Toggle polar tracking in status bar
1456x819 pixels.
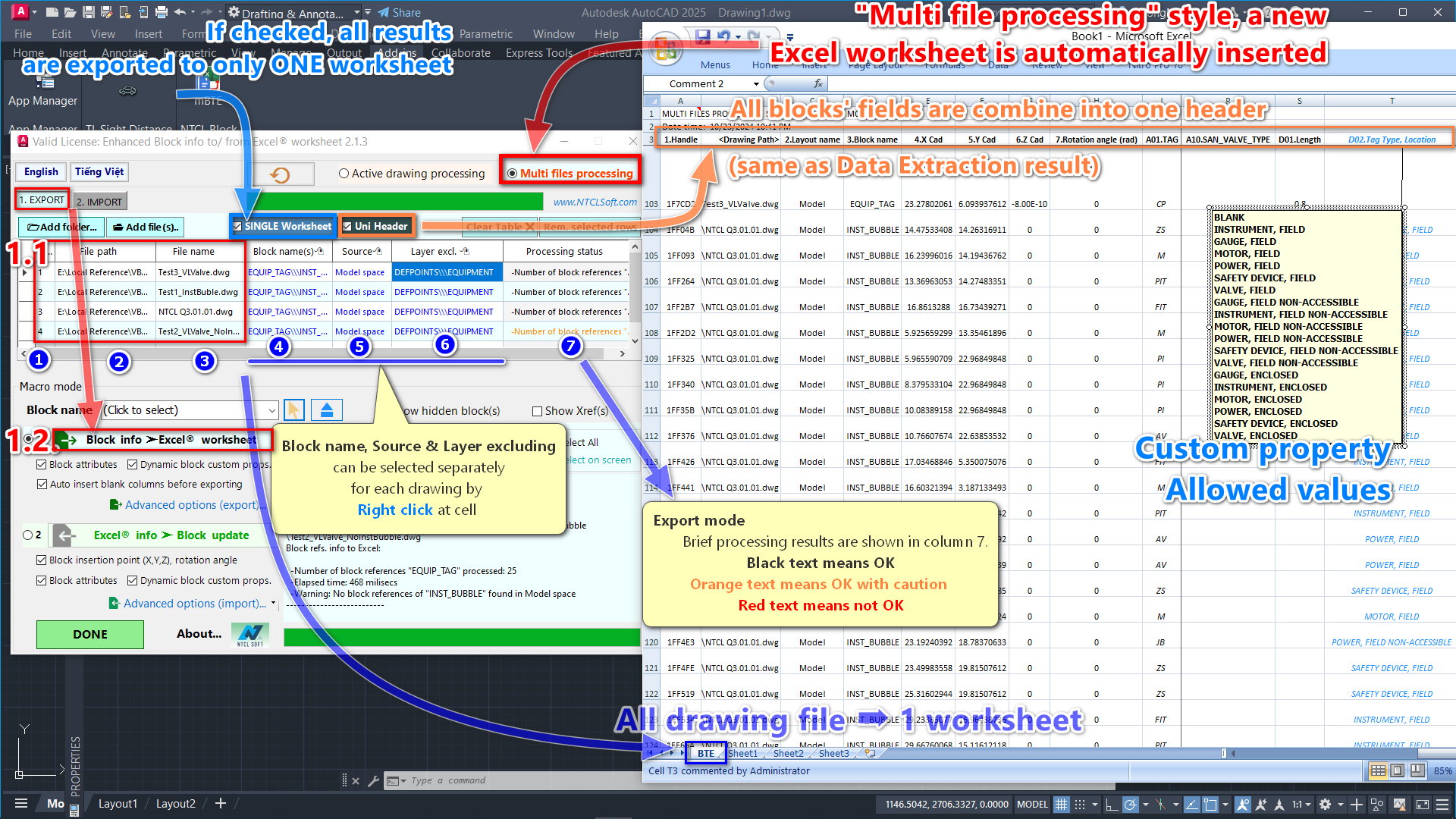(x=1130, y=805)
